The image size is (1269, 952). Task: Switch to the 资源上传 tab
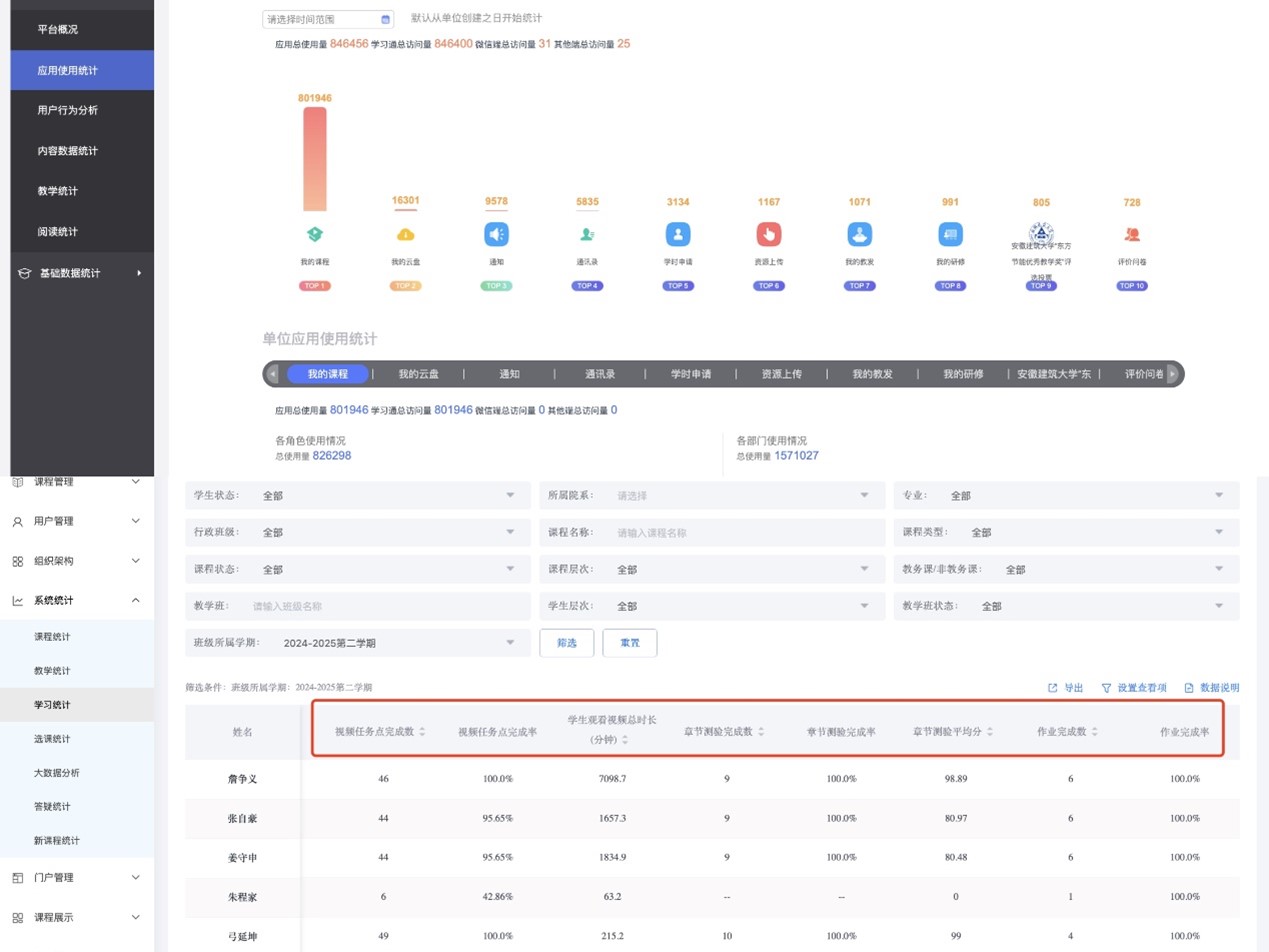tap(781, 374)
